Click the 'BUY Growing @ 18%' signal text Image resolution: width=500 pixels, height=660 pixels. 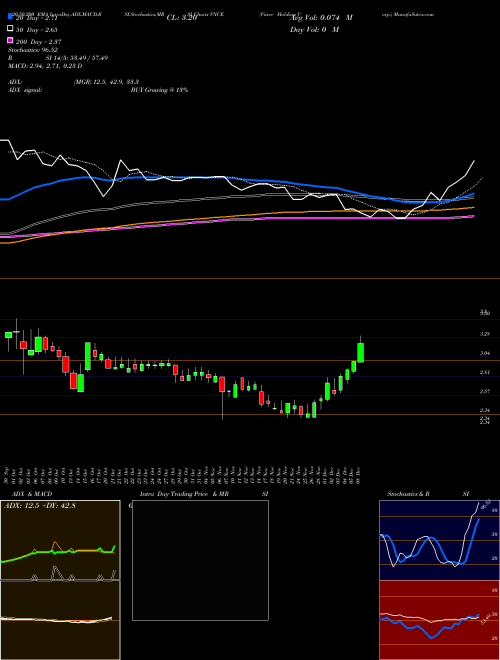159,90
